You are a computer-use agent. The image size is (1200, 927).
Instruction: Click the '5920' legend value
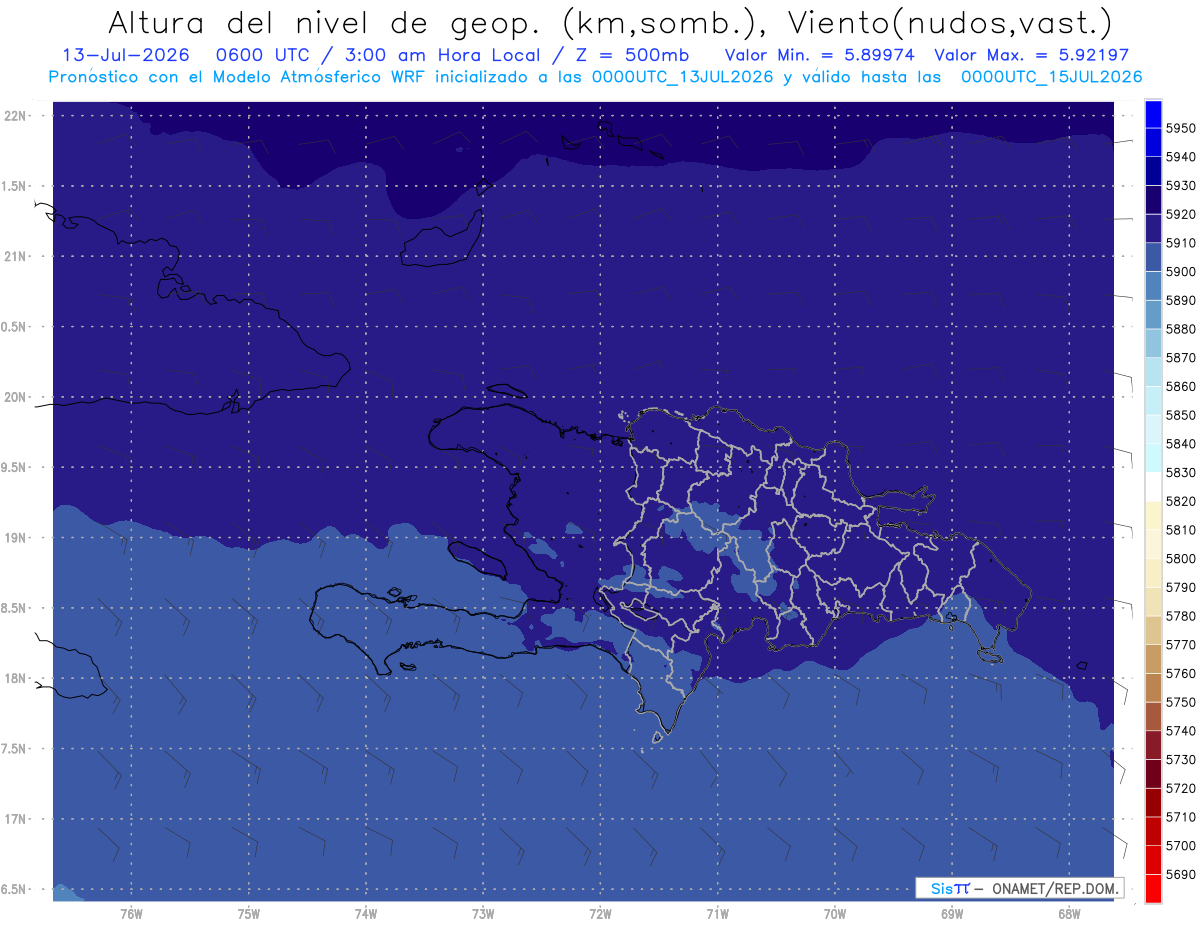click(1181, 214)
